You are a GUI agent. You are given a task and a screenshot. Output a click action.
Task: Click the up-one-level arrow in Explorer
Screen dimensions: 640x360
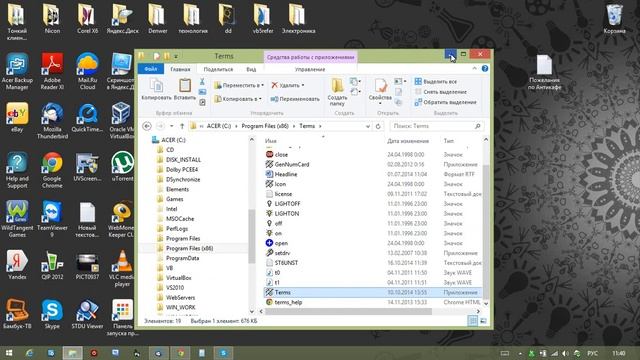click(182, 126)
